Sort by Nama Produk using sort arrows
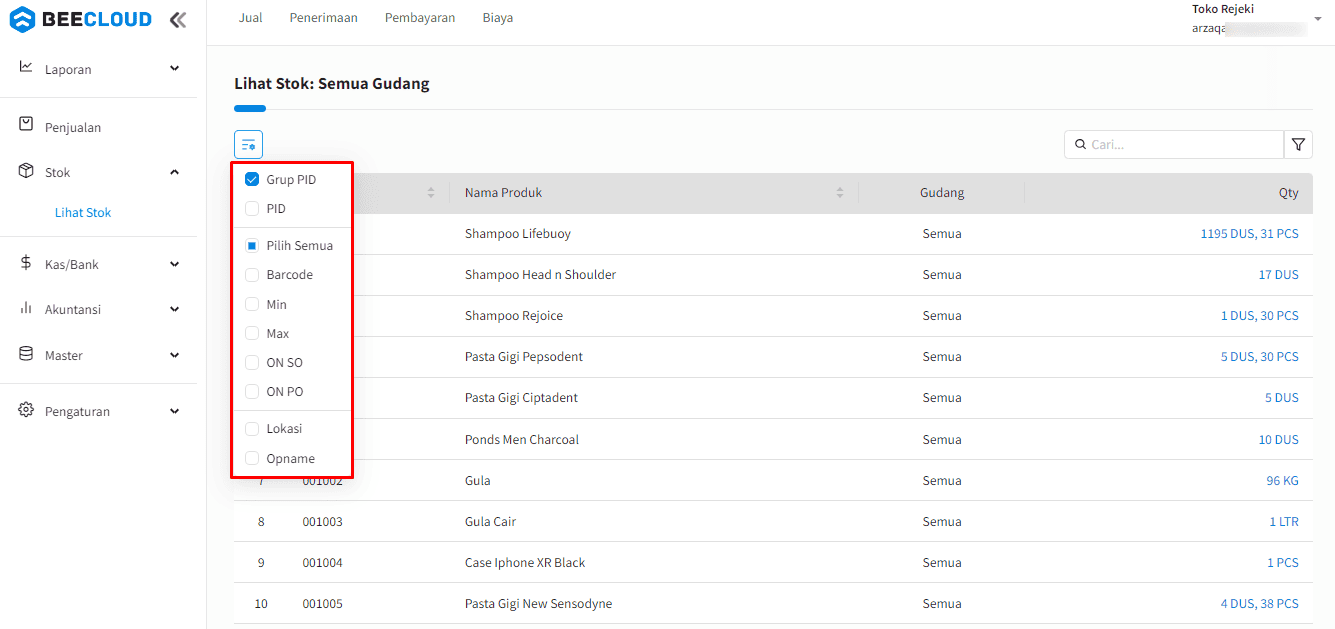 point(840,193)
